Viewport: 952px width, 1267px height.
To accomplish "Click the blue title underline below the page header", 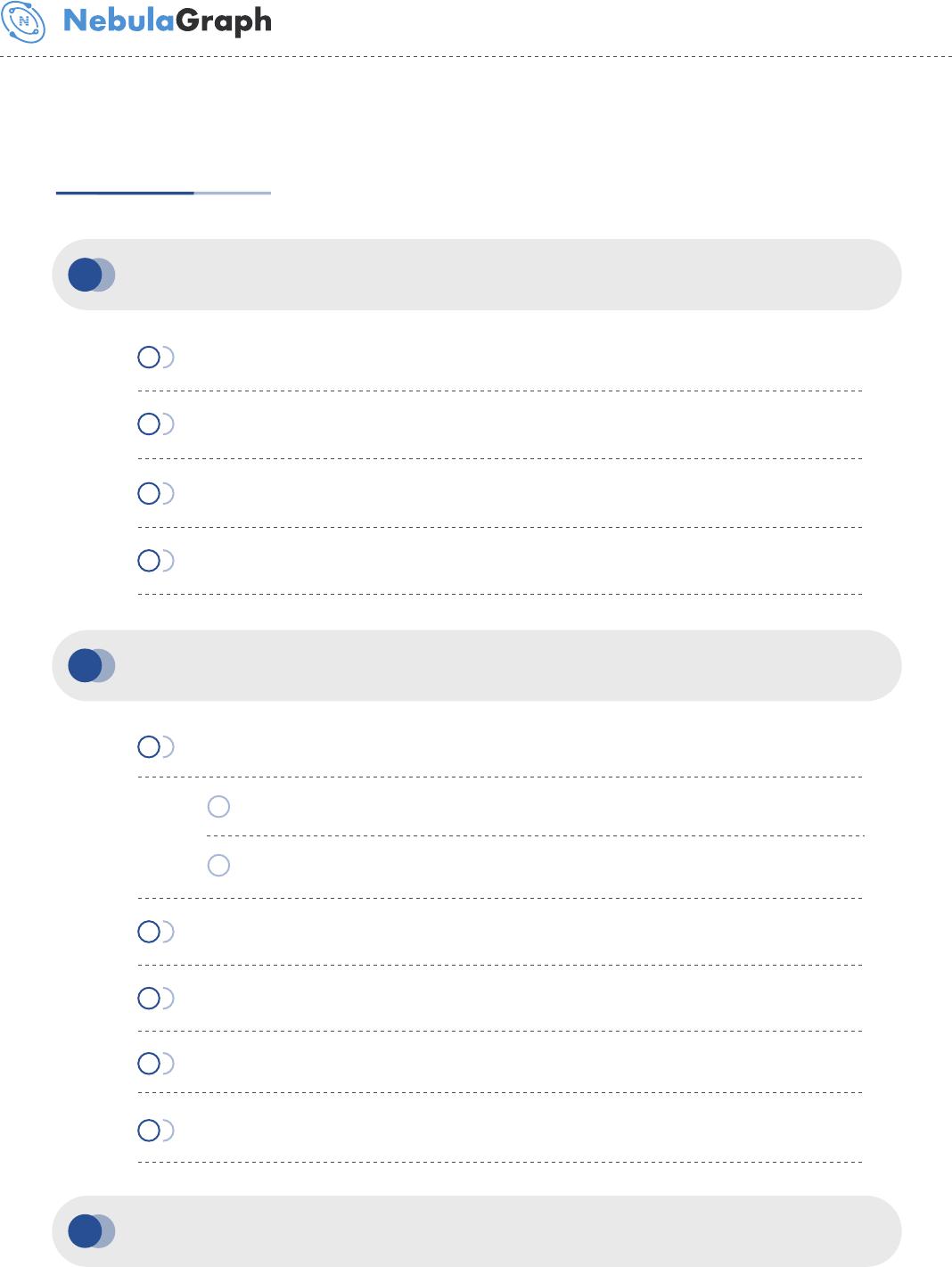I will (163, 193).
